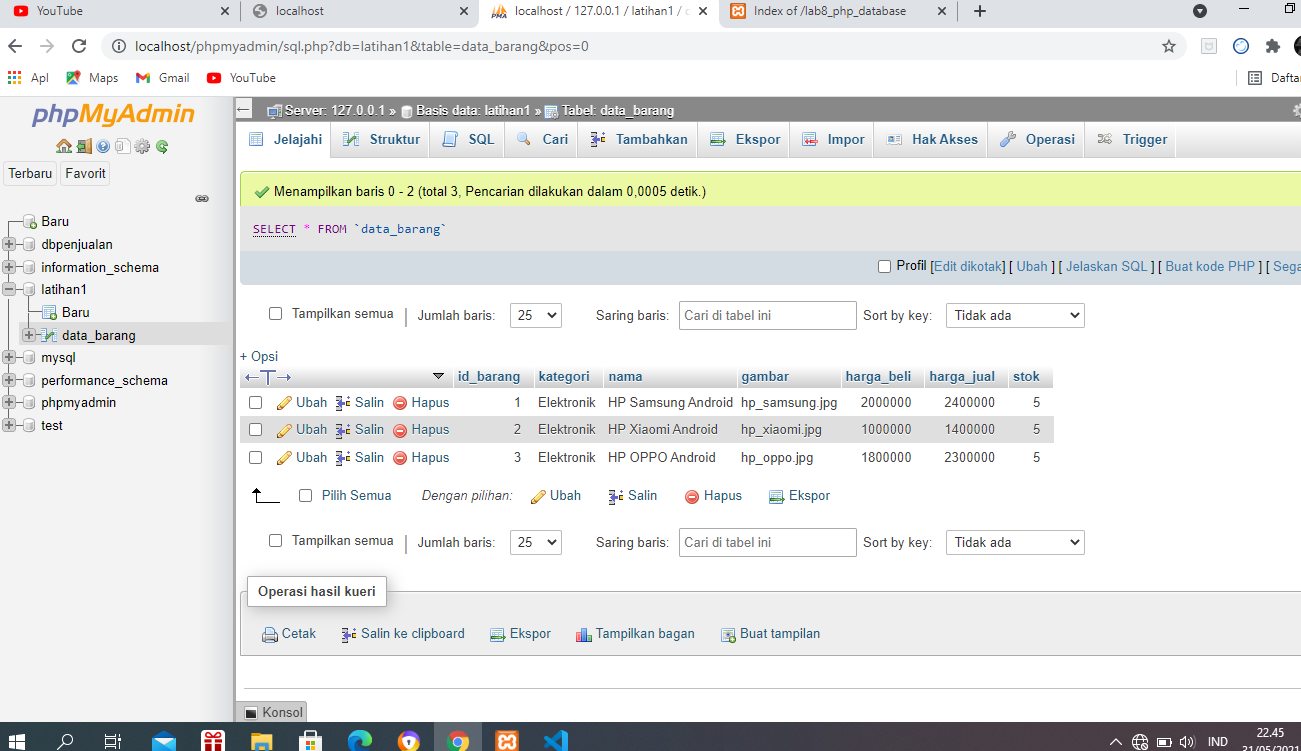Open the Sort by key dropdown
Screen dimensions: 1301x751
1014,315
